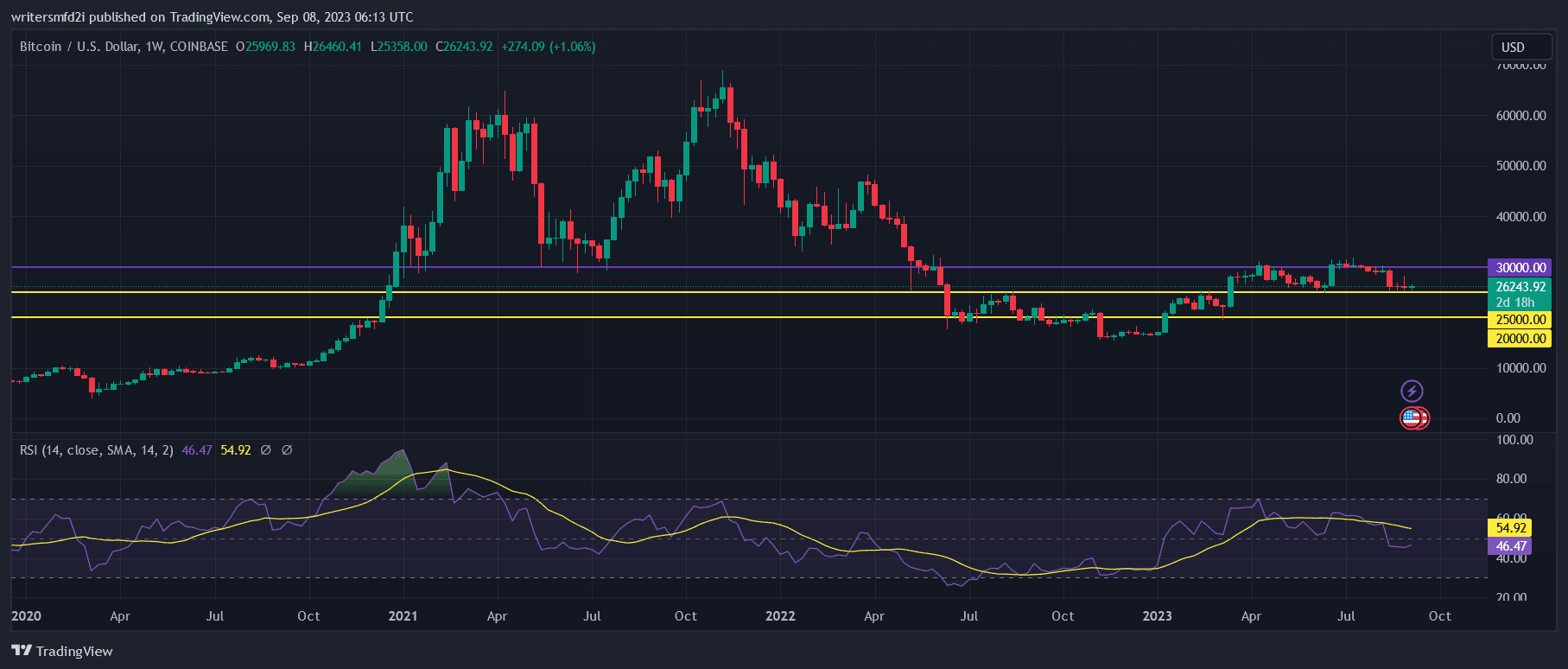Viewport: 1568px width, 669px height.
Task: Click the green change value +274.09 (+1.06%)
Action: click(x=549, y=47)
